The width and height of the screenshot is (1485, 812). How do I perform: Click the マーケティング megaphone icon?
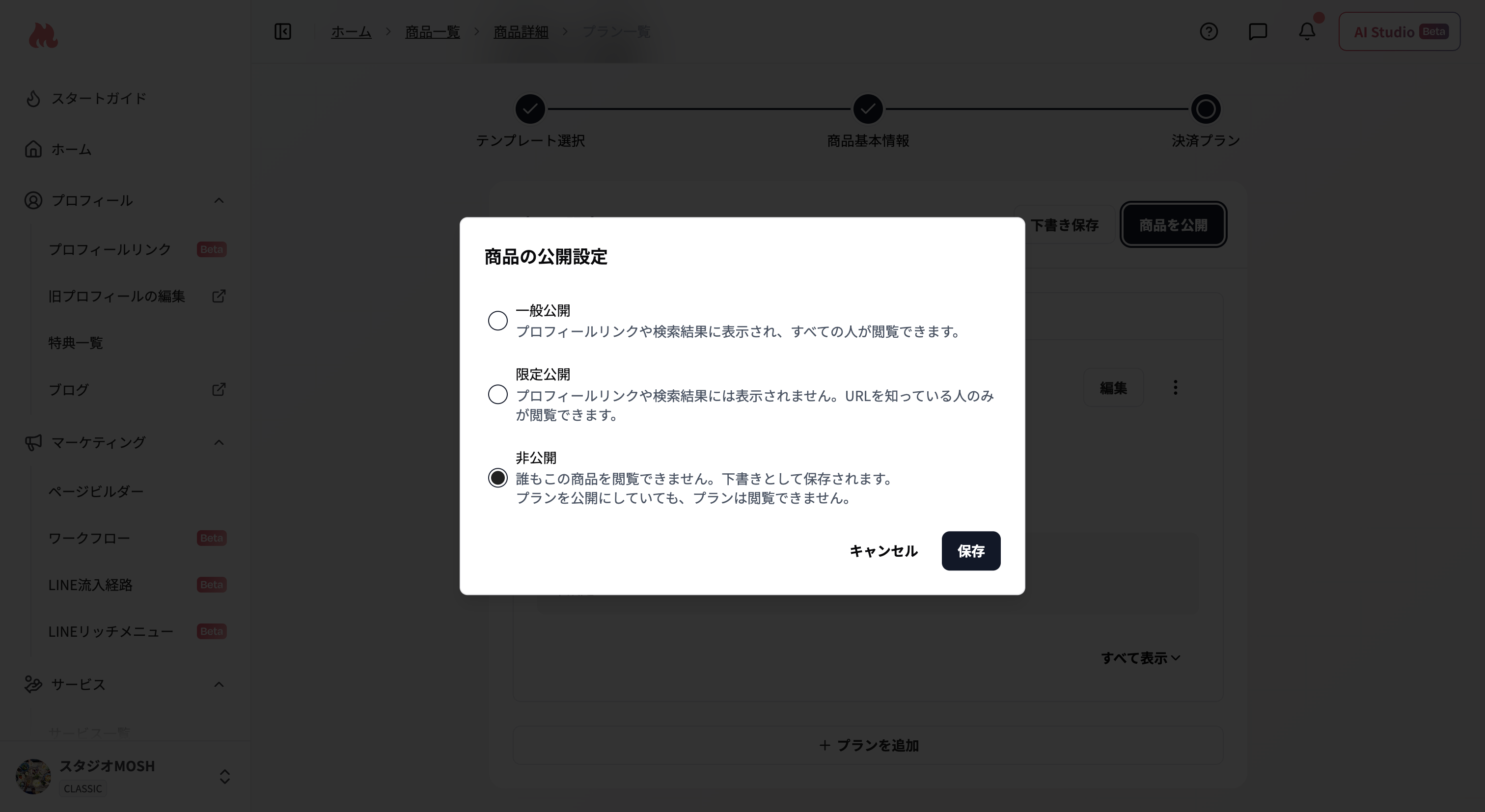(x=33, y=443)
